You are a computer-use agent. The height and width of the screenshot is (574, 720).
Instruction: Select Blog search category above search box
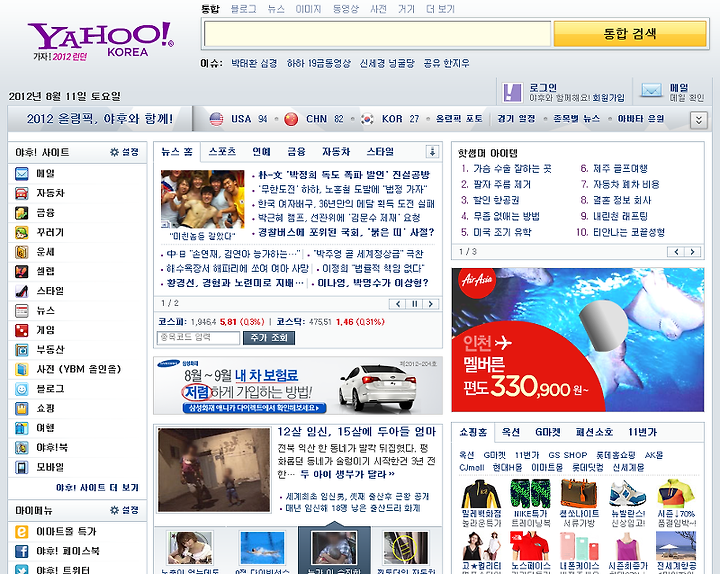coord(243,9)
